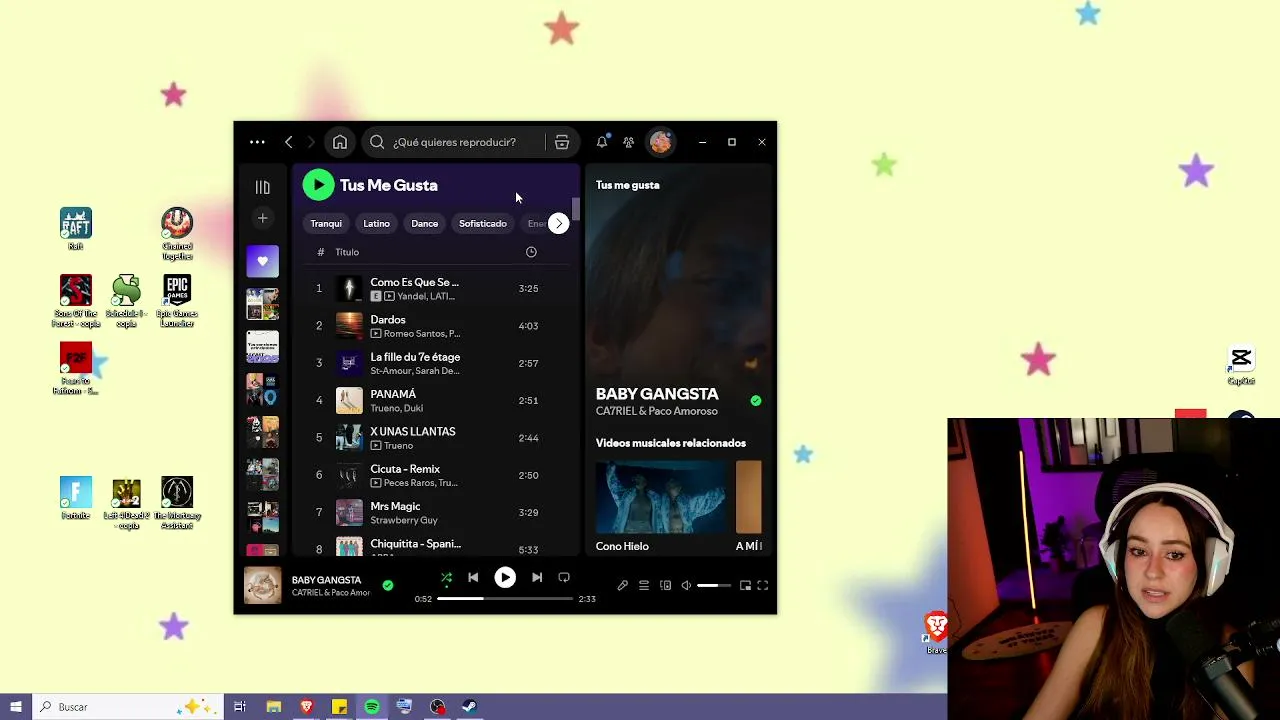Skip to the previous track
This screenshot has height=720, width=1280.
click(473, 578)
